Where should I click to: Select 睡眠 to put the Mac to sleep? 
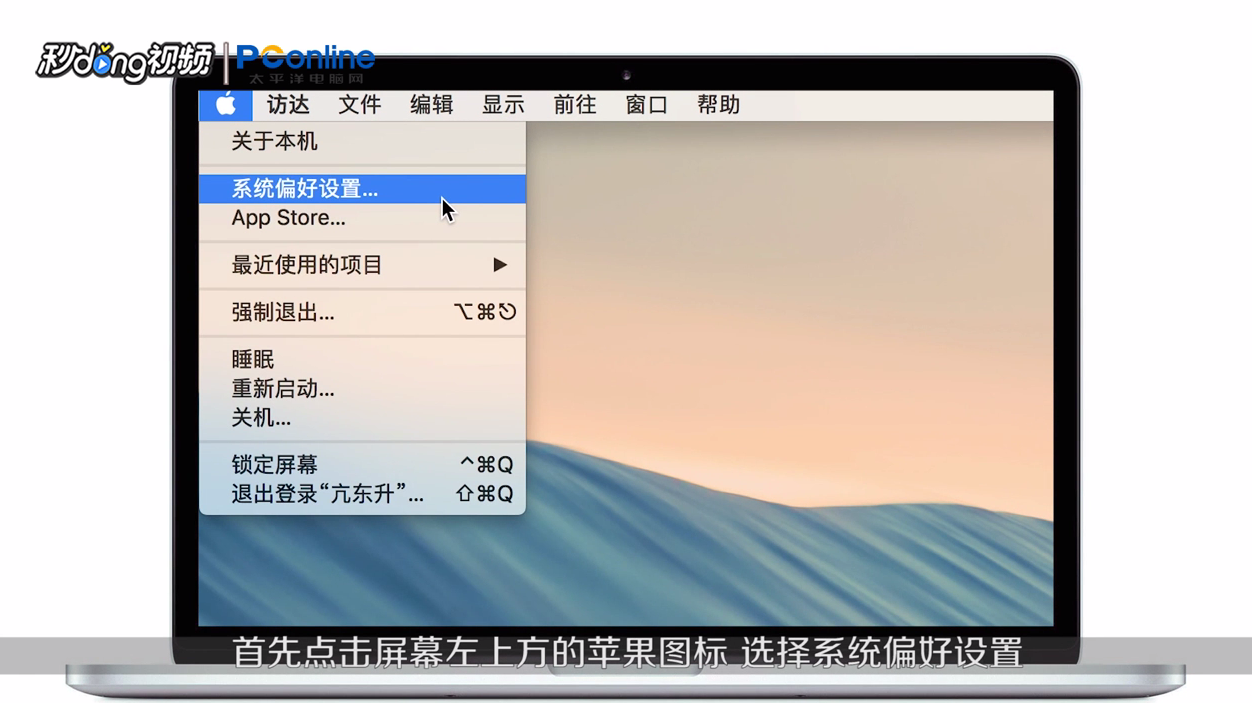point(251,359)
